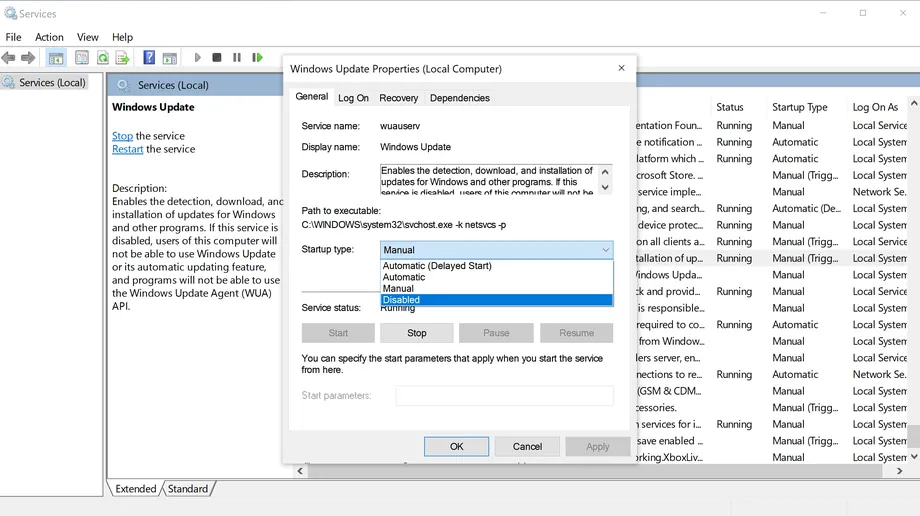Click the Stop the service link
920x516 pixels.
click(123, 136)
